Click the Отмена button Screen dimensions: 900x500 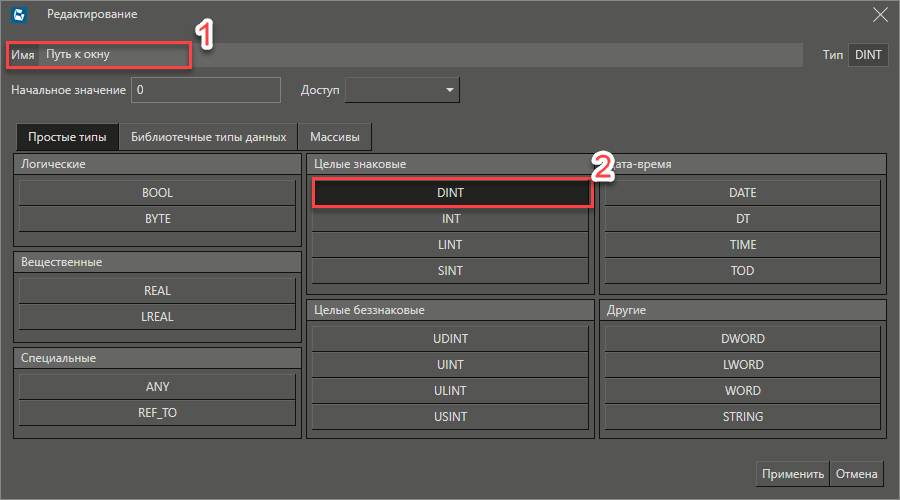tap(857, 474)
